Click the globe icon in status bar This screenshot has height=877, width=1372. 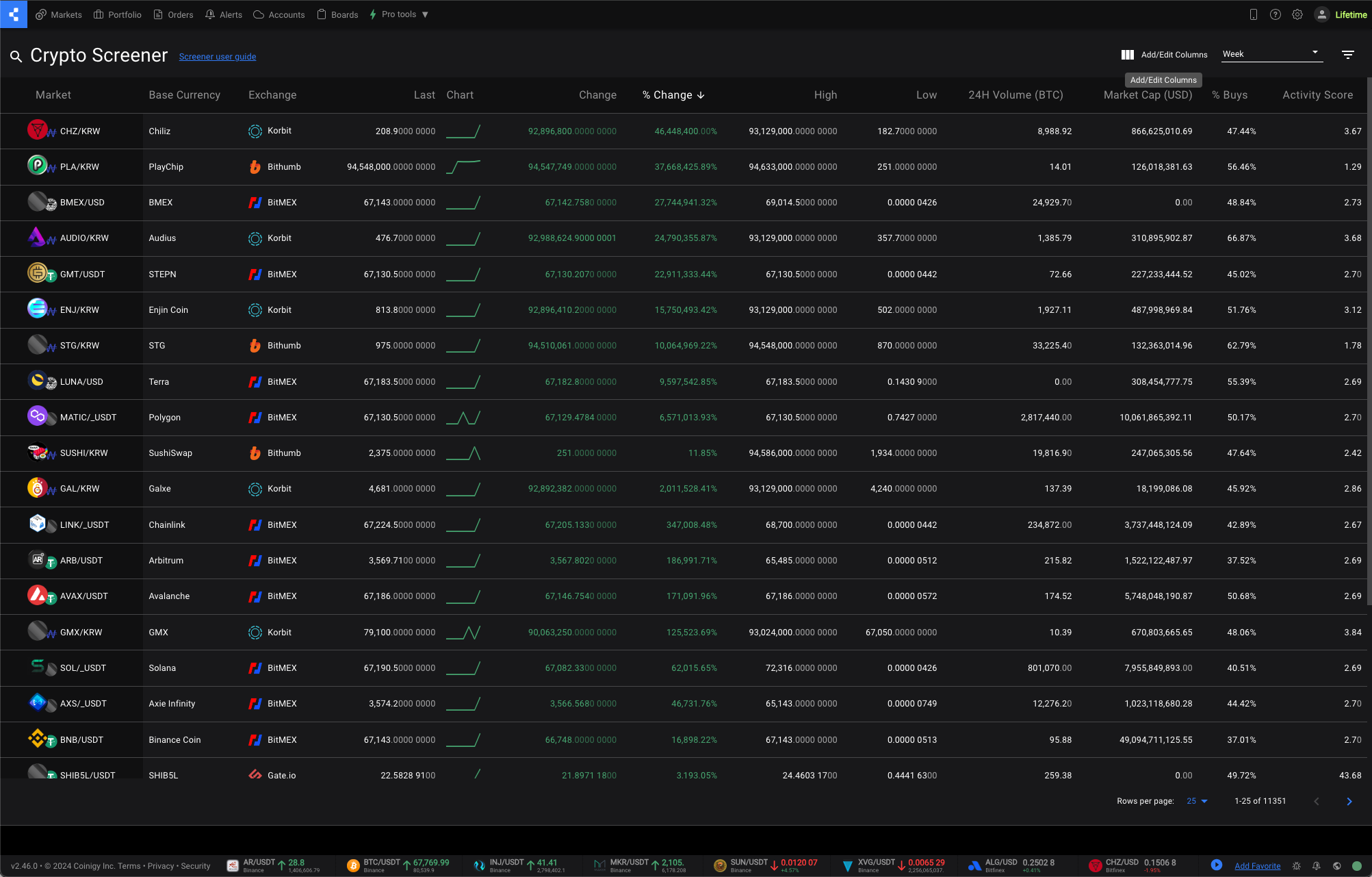coord(1336,866)
